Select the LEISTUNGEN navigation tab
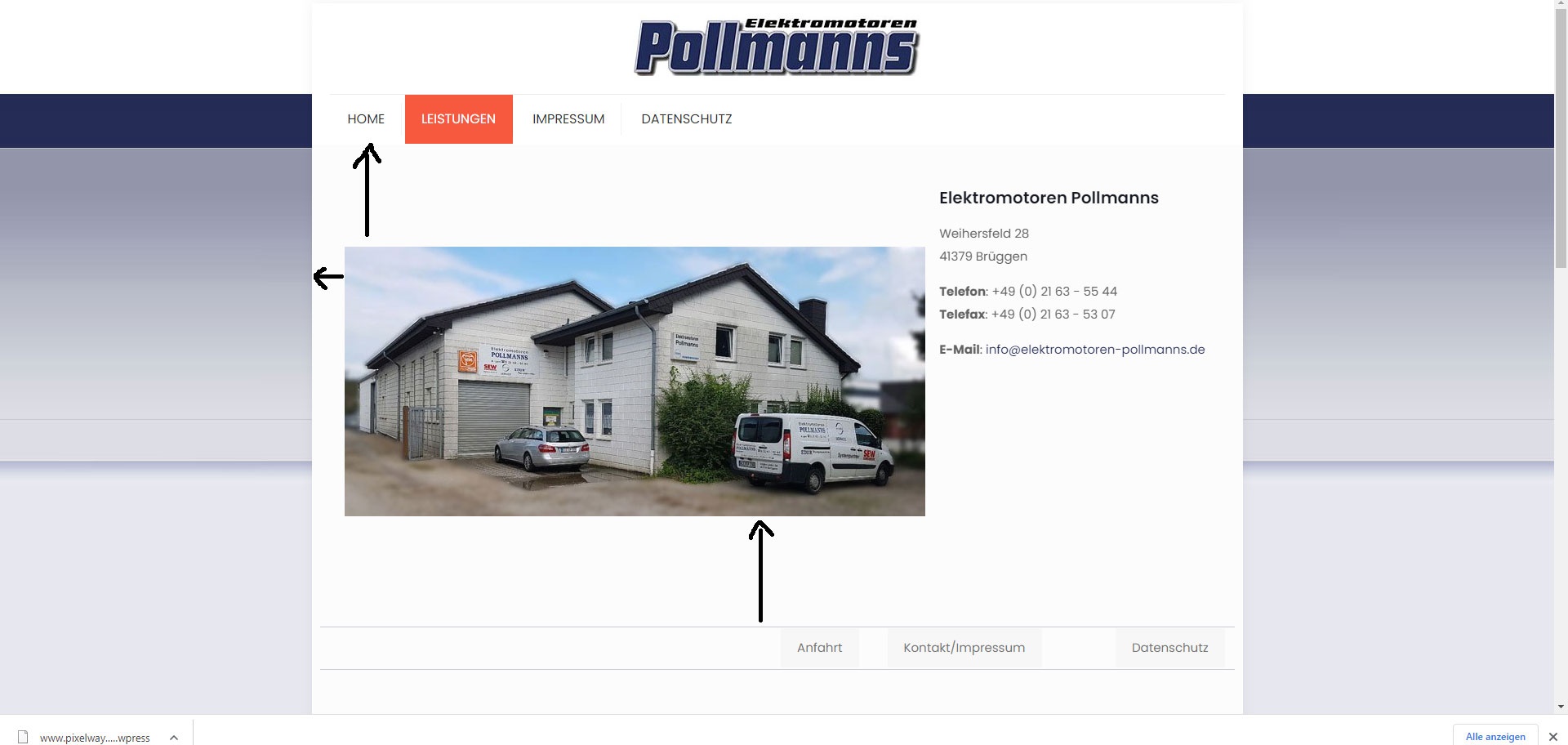The image size is (1568, 745). [458, 119]
